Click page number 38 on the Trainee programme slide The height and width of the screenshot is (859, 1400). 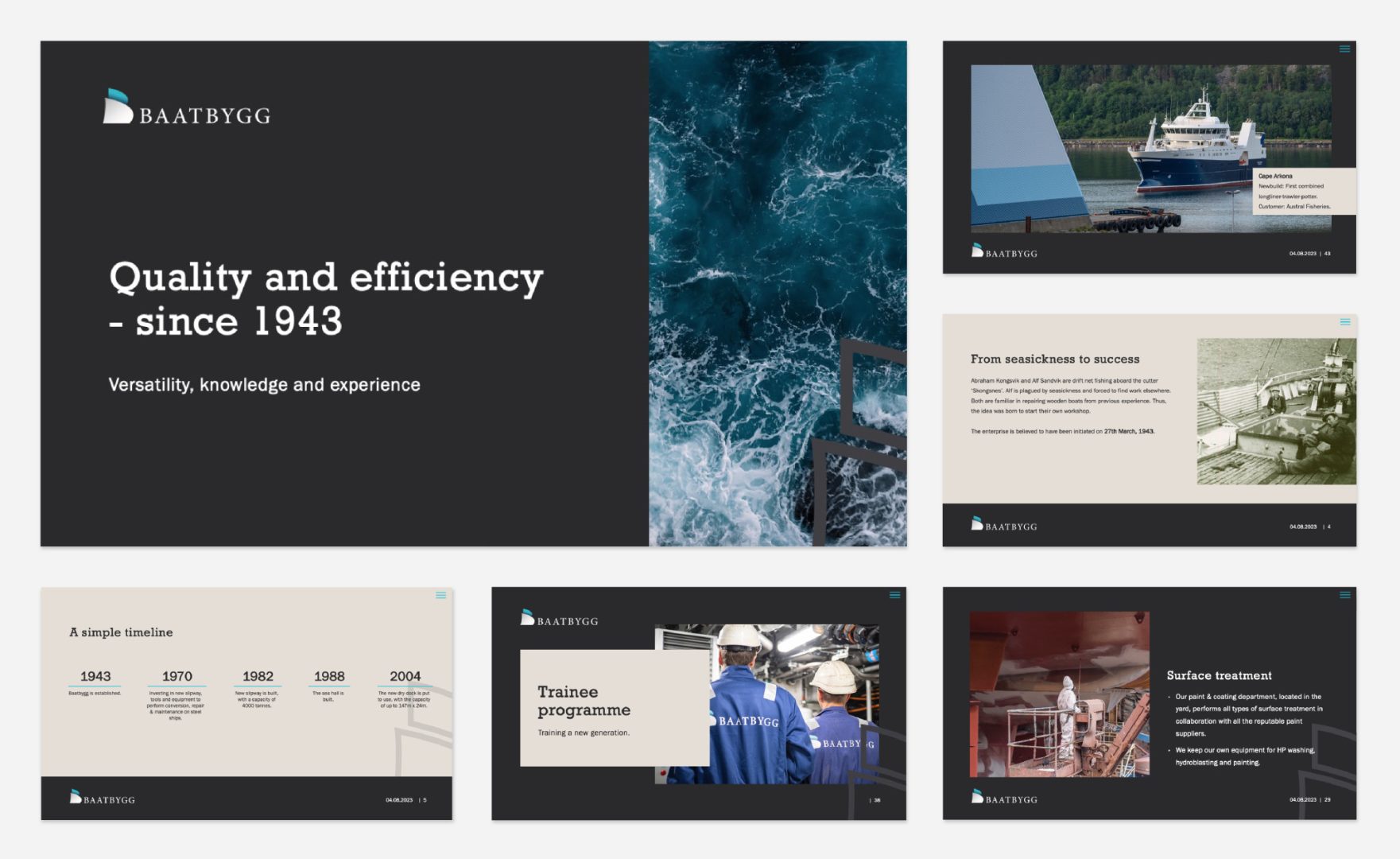tap(877, 800)
